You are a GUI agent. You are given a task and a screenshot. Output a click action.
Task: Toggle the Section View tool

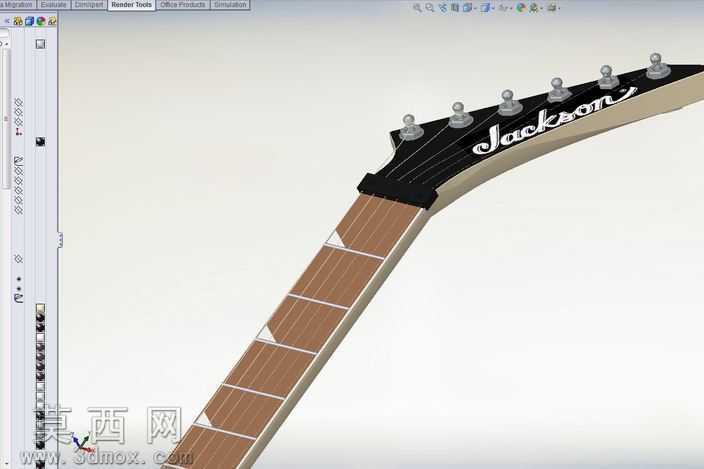(455, 8)
